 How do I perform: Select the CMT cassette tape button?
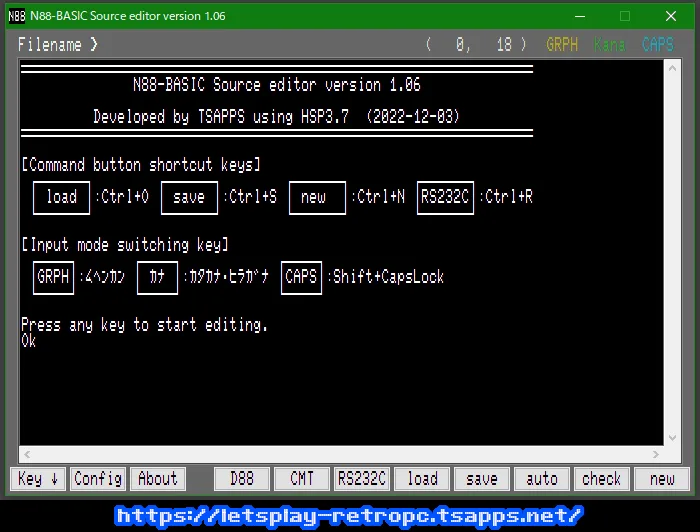pos(302,479)
